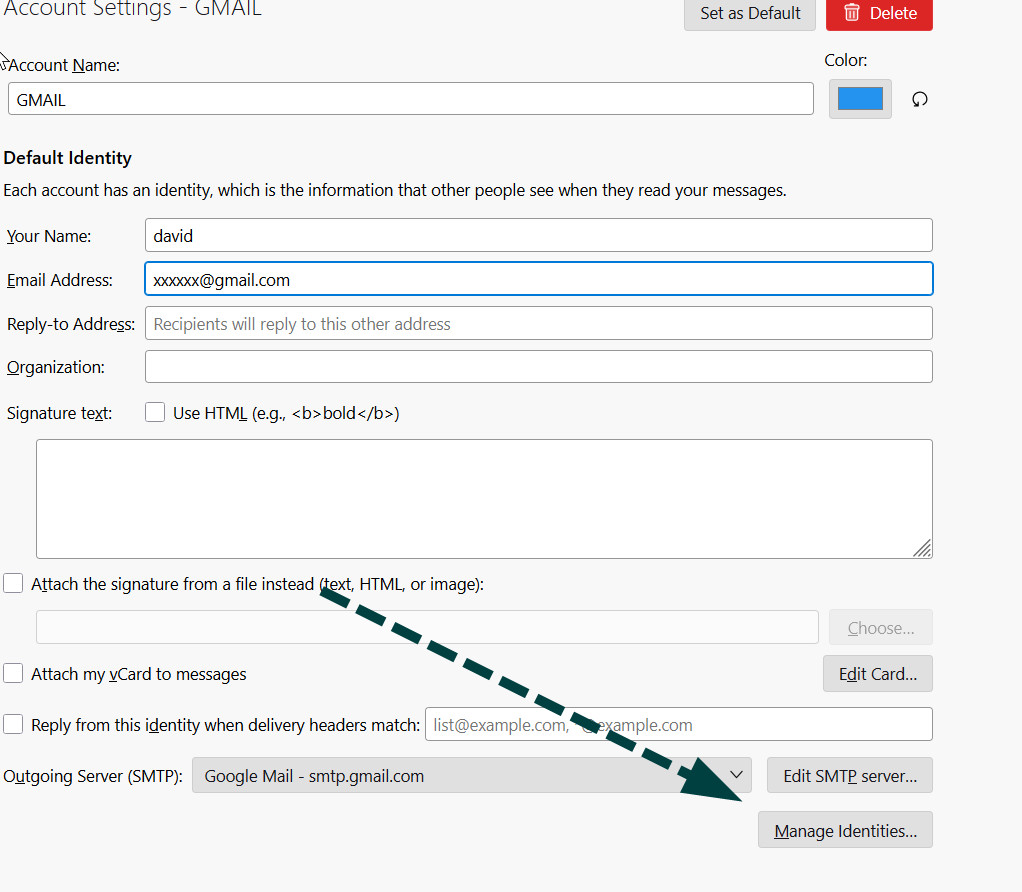Focus the Your Name text field
Image resolution: width=1022 pixels, height=892 pixels.
coord(538,236)
